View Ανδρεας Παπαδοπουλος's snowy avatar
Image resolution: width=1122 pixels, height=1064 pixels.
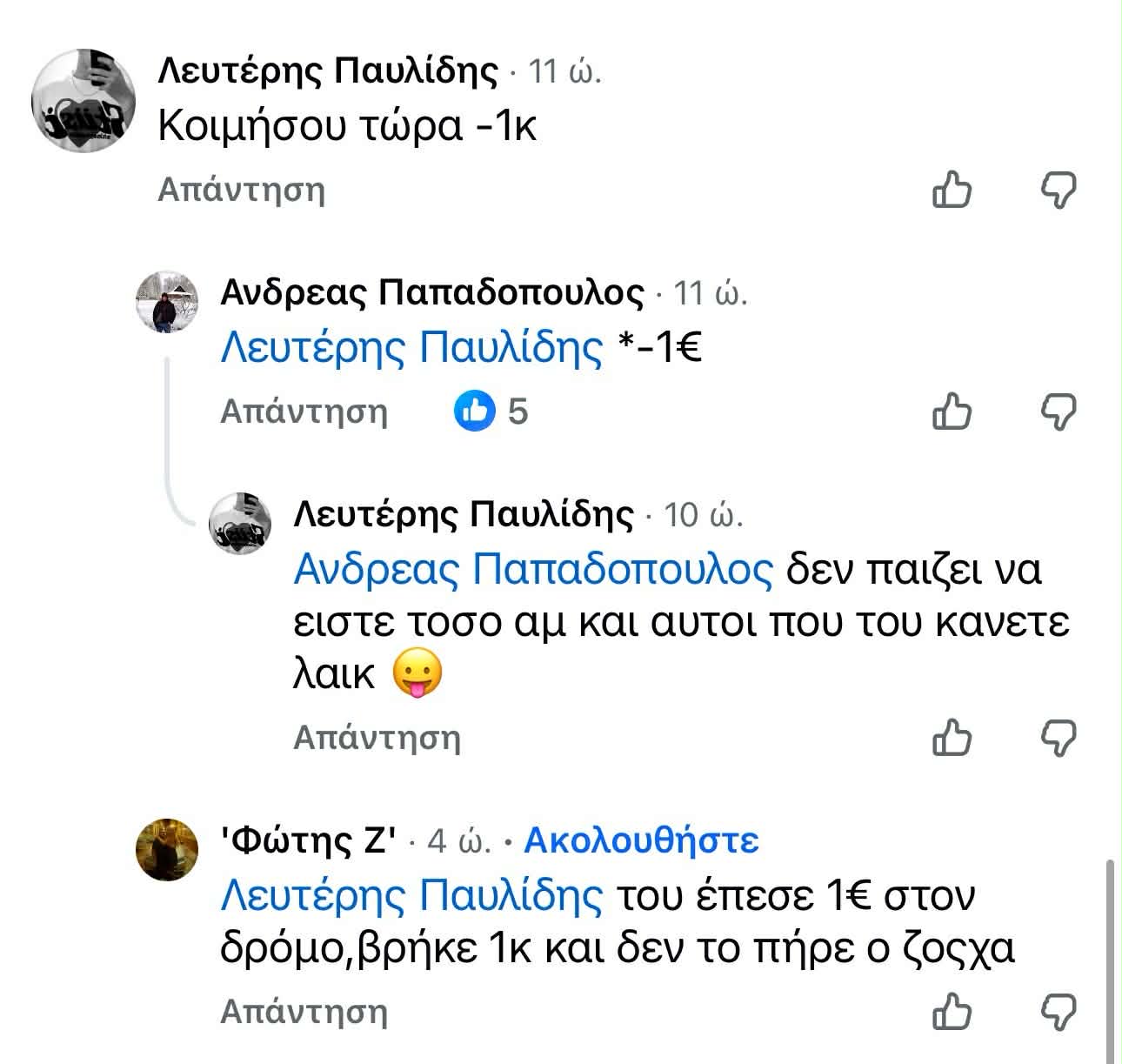point(168,301)
